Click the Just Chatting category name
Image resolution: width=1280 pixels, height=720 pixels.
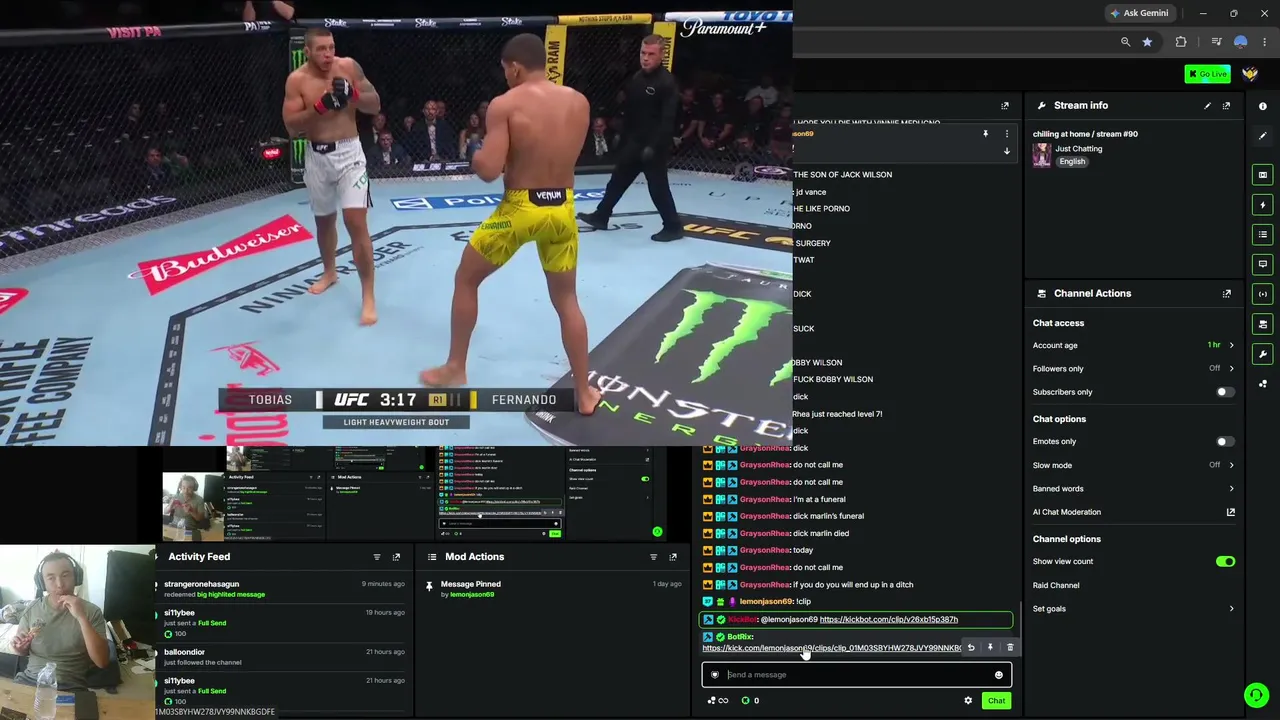coord(1078,149)
